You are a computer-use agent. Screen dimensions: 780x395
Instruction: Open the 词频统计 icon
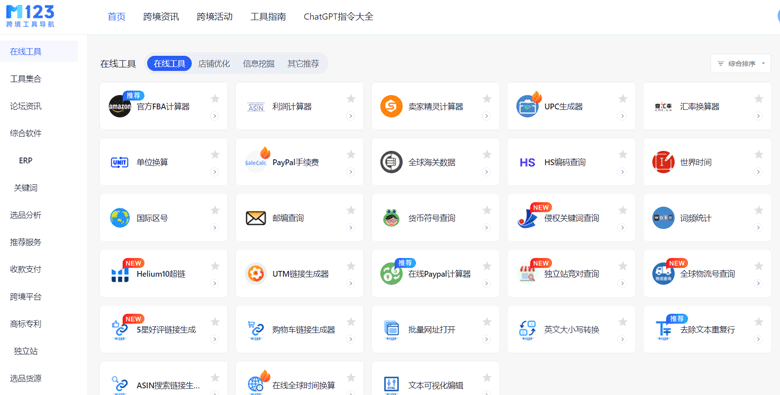pyautogui.click(x=663, y=218)
